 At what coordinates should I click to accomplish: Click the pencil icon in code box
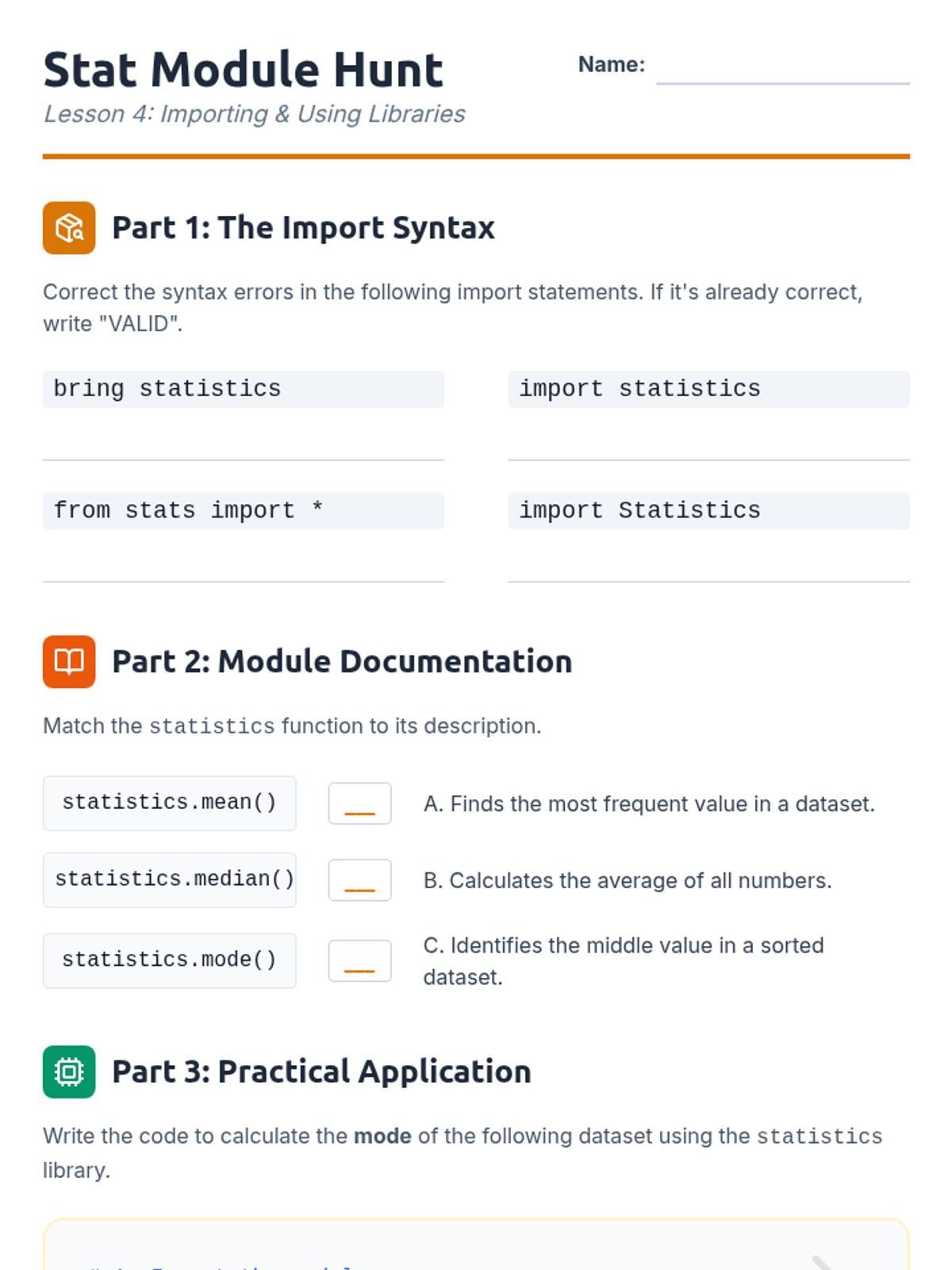point(822,1262)
